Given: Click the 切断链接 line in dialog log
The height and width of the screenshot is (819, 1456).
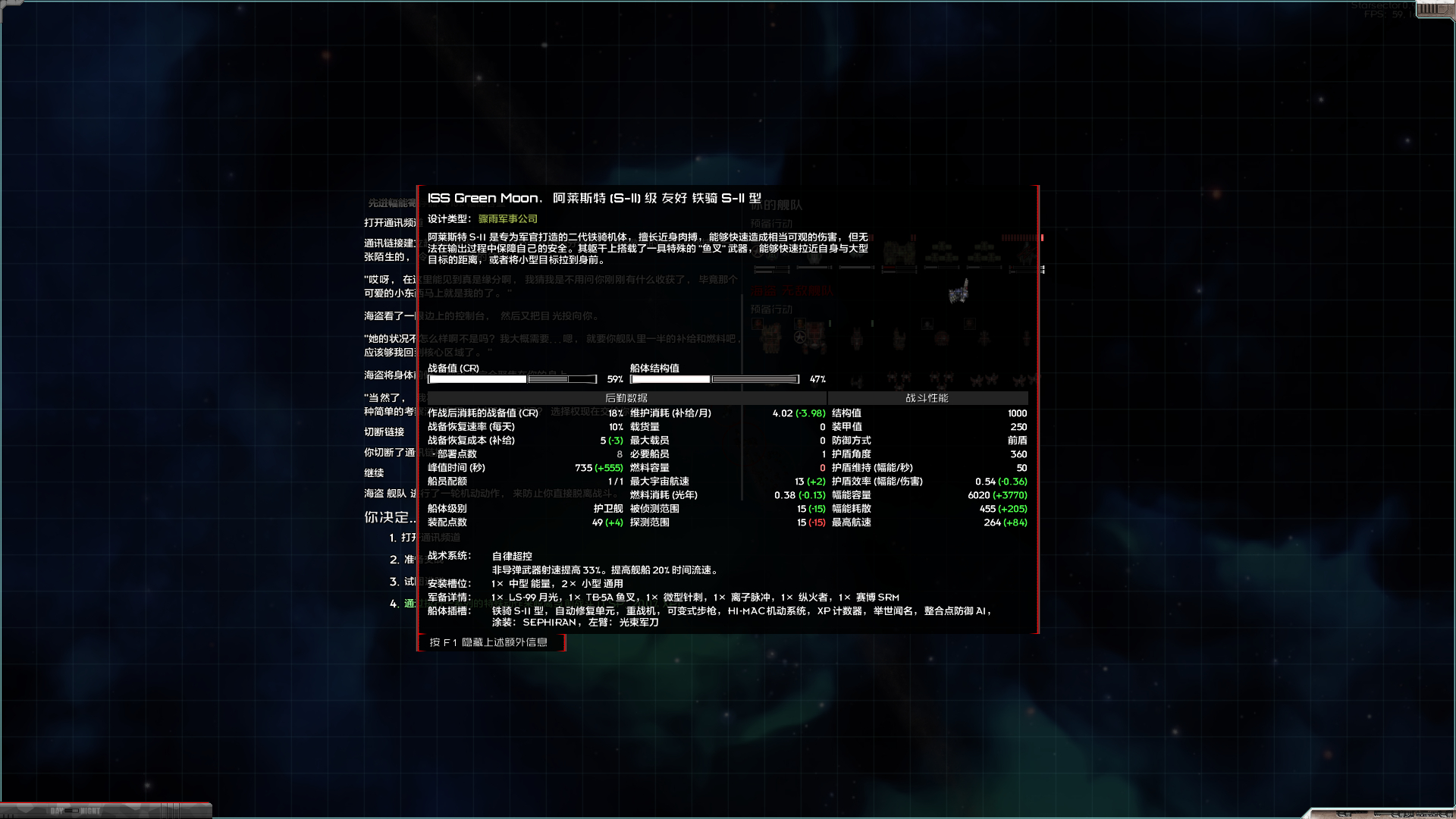Looking at the screenshot, I should 384,432.
